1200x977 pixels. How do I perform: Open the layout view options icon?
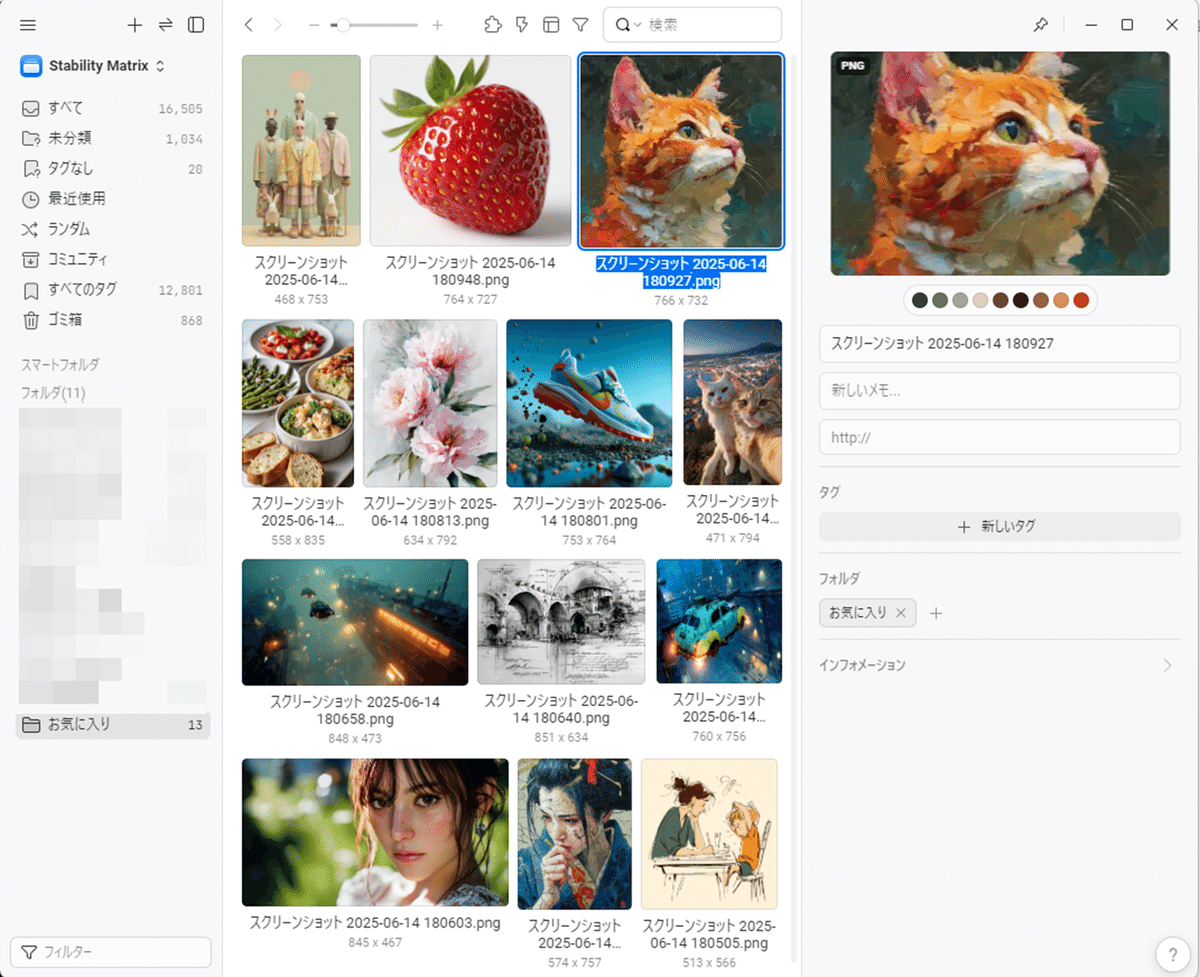click(551, 24)
